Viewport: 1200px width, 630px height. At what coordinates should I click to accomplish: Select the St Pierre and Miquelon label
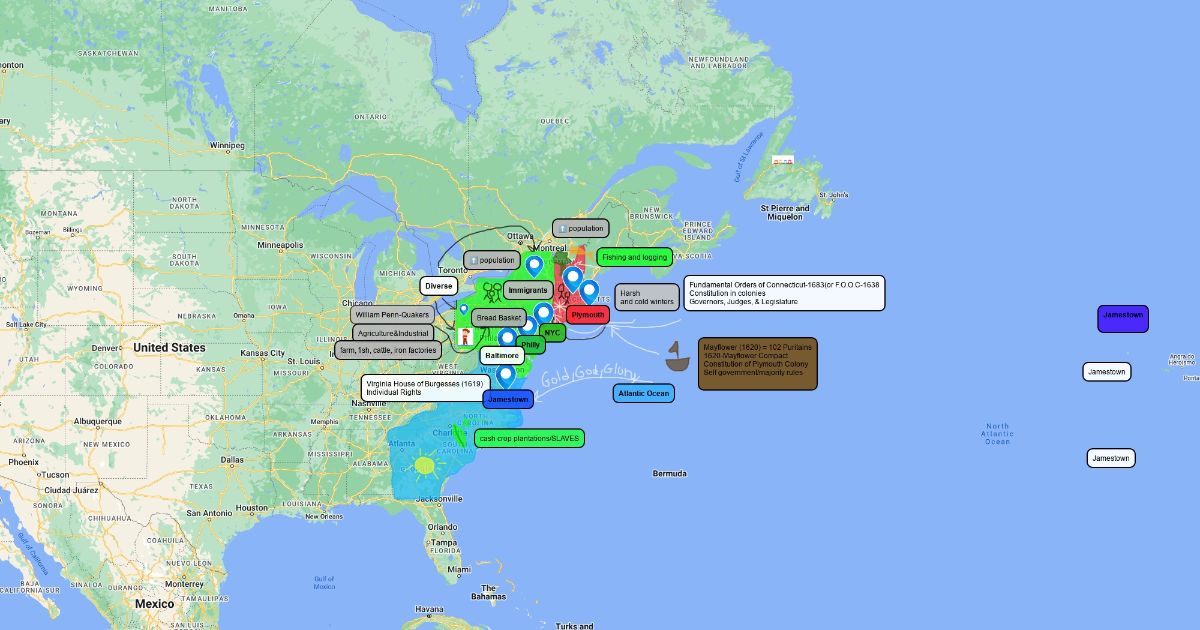[785, 213]
